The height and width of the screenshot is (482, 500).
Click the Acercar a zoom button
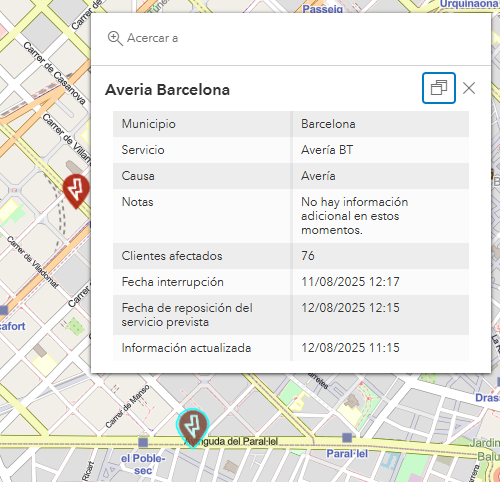(x=143, y=38)
